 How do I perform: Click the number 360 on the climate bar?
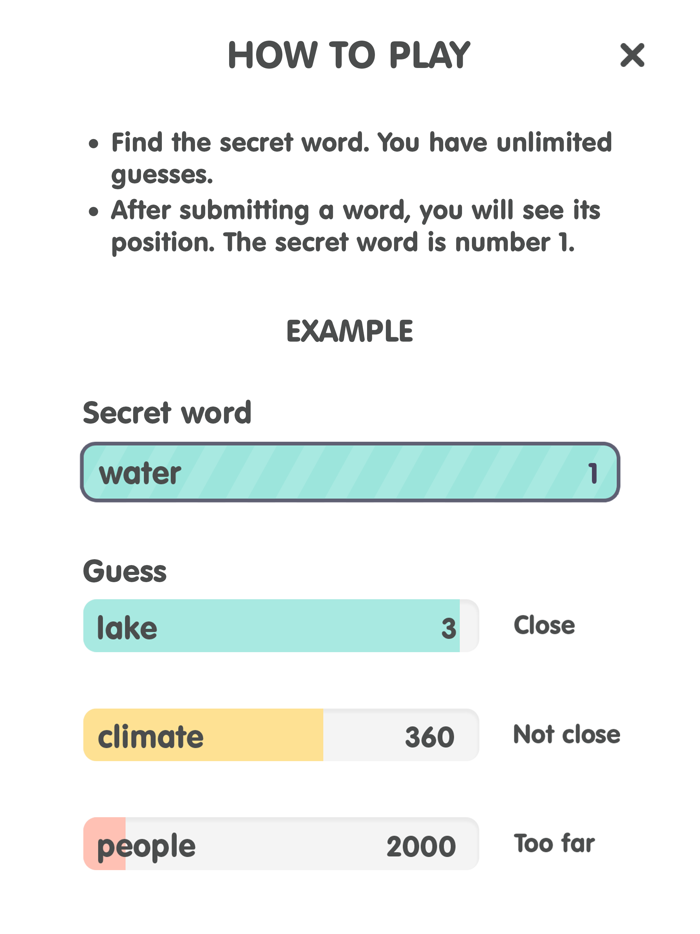coord(429,735)
